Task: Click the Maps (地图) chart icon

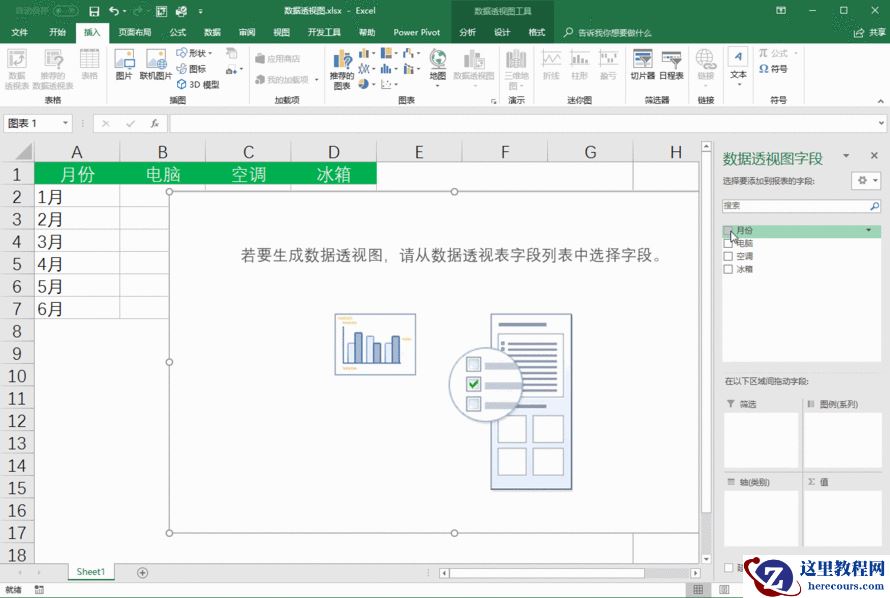Action: tap(438, 67)
